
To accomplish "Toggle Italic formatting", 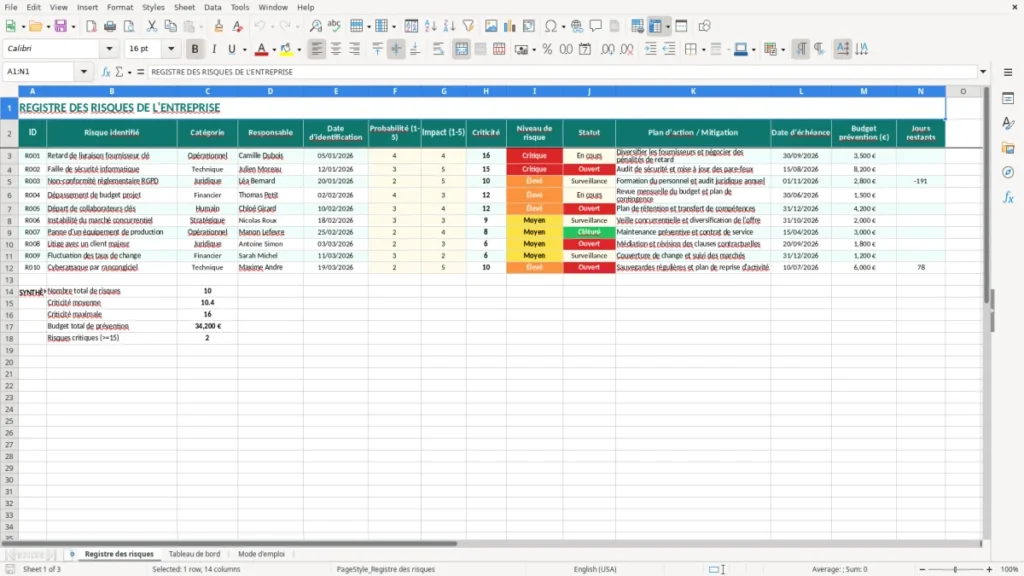I will coord(214,49).
